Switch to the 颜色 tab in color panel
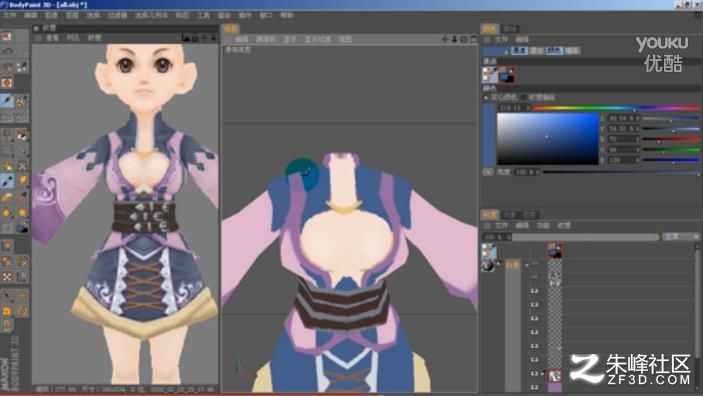The width and height of the screenshot is (703, 396). click(490, 29)
